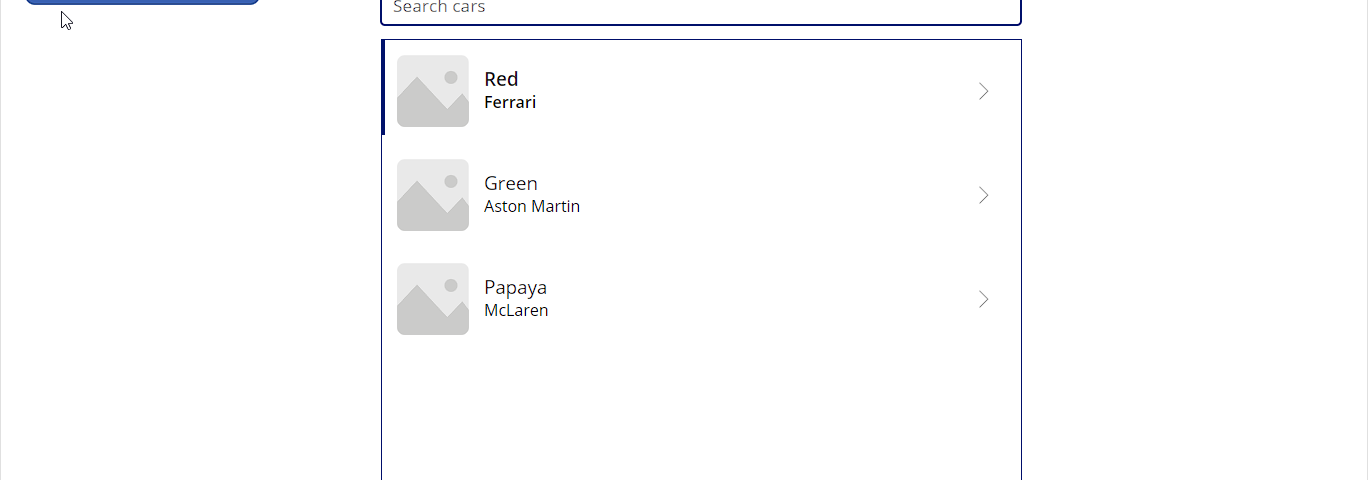Select the "Papaya" title text

pos(516,288)
